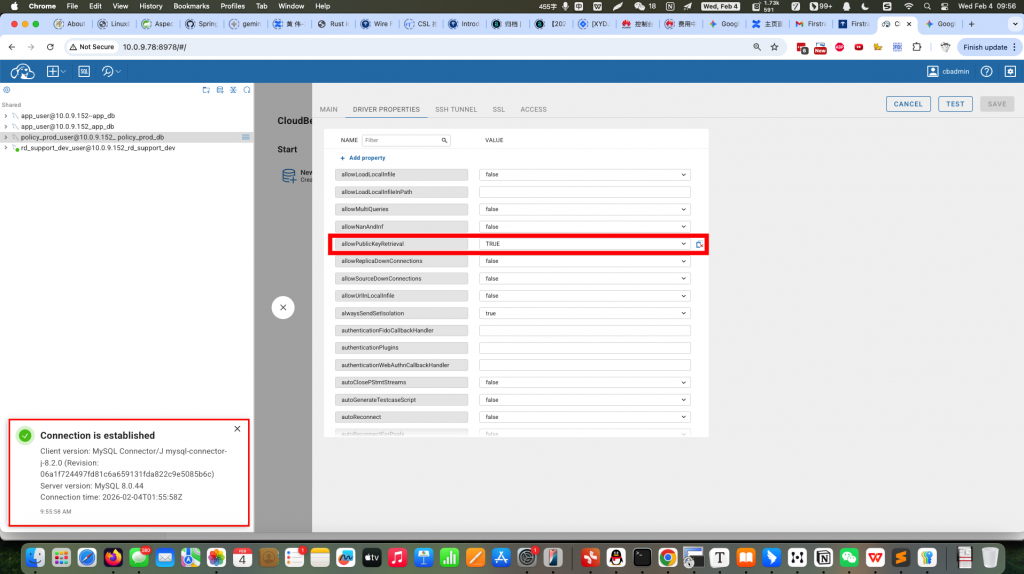Click the navigator settings gear icon
The image size is (1024, 574).
click(x=6, y=90)
